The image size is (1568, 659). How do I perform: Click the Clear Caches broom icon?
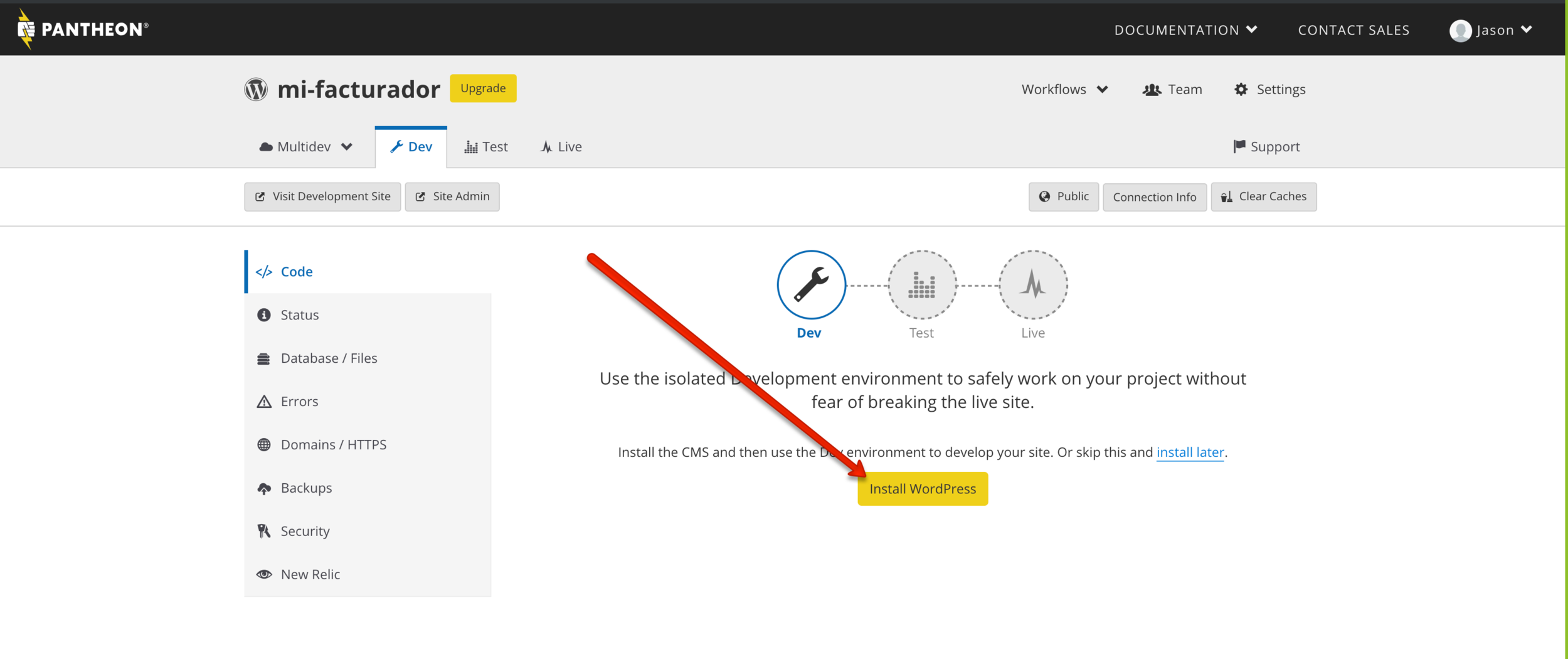pos(1227,196)
